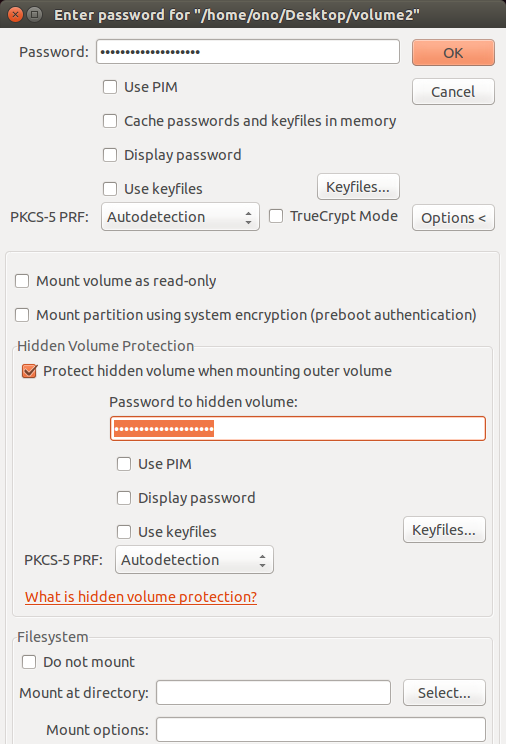Collapse the dialog with Options < button
The image size is (506, 744).
click(453, 218)
